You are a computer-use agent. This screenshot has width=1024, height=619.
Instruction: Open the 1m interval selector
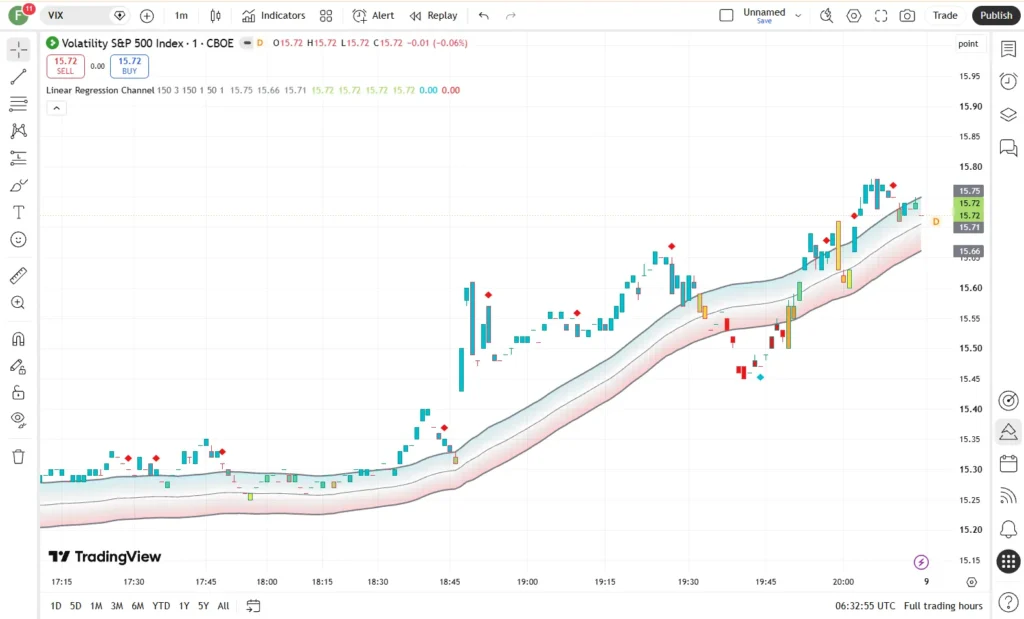point(181,16)
